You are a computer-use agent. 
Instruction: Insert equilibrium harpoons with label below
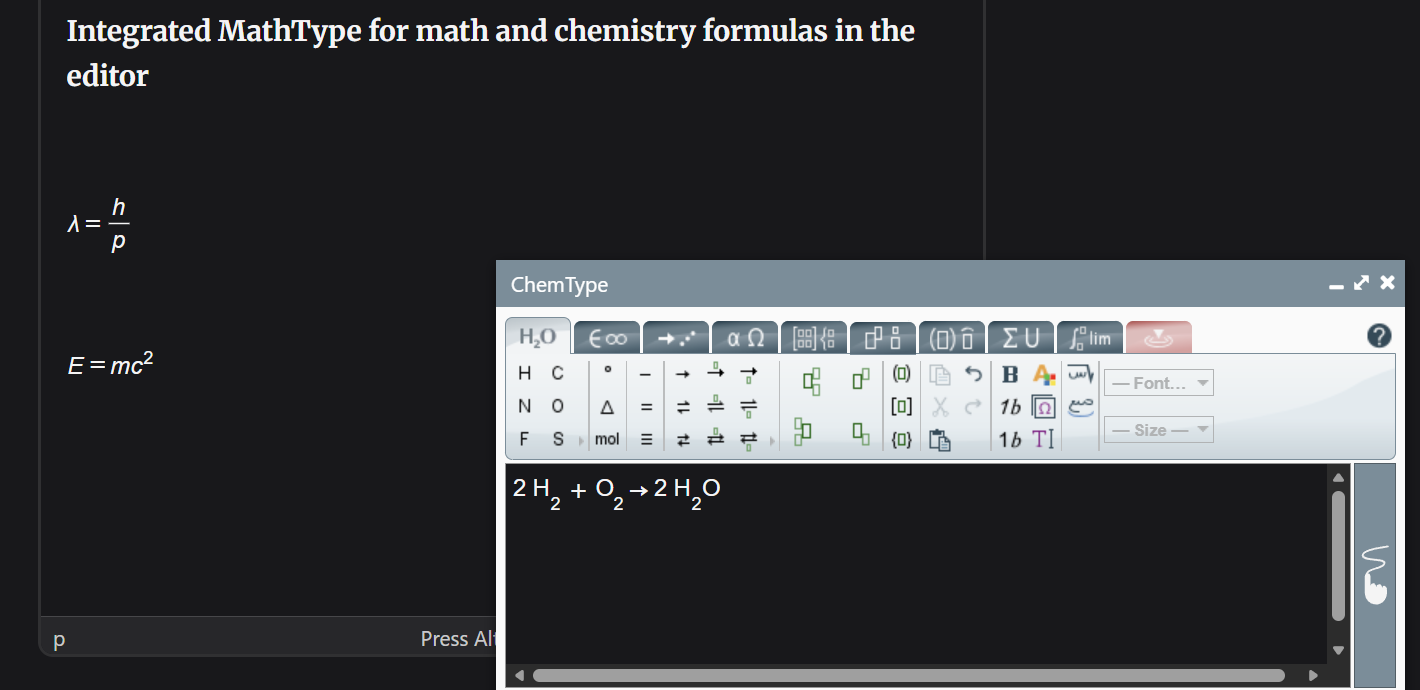[x=748, y=408]
